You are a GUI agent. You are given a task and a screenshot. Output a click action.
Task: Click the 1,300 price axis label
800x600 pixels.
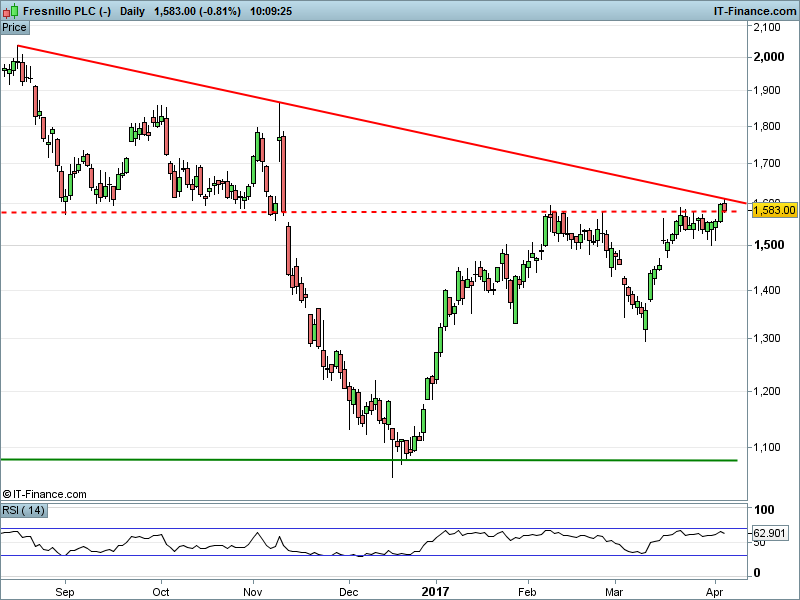pos(767,338)
